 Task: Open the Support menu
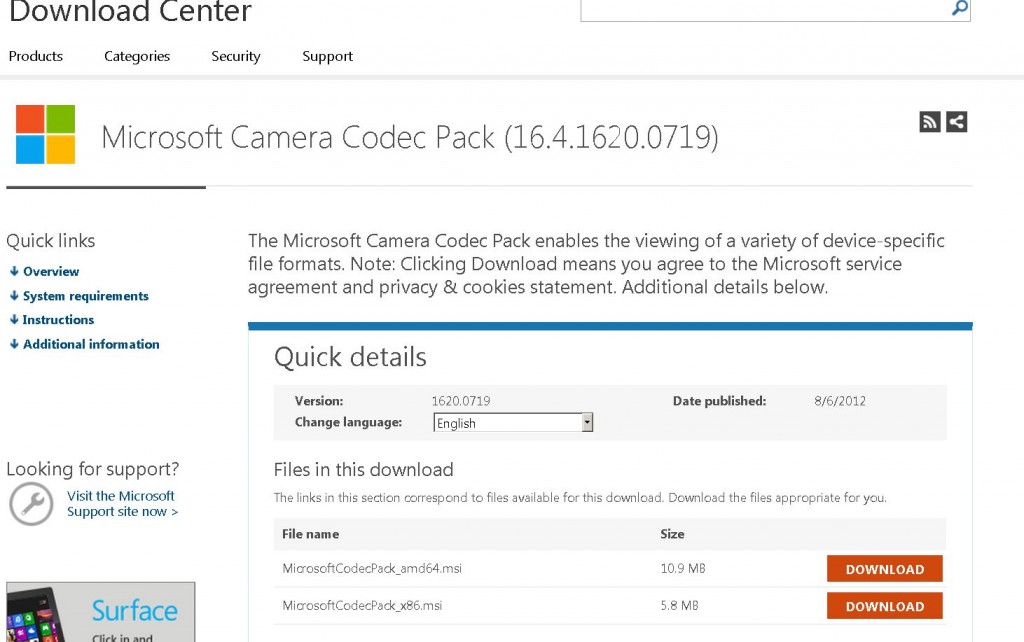point(328,56)
